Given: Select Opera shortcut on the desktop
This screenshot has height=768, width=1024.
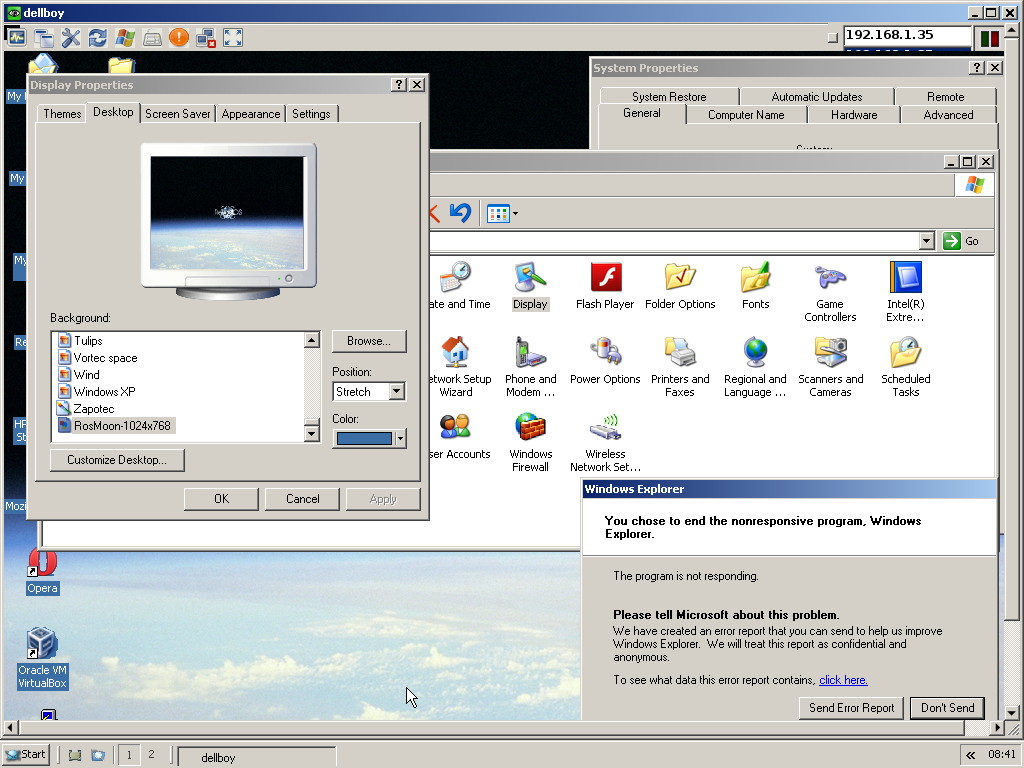Looking at the screenshot, I should [x=42, y=571].
